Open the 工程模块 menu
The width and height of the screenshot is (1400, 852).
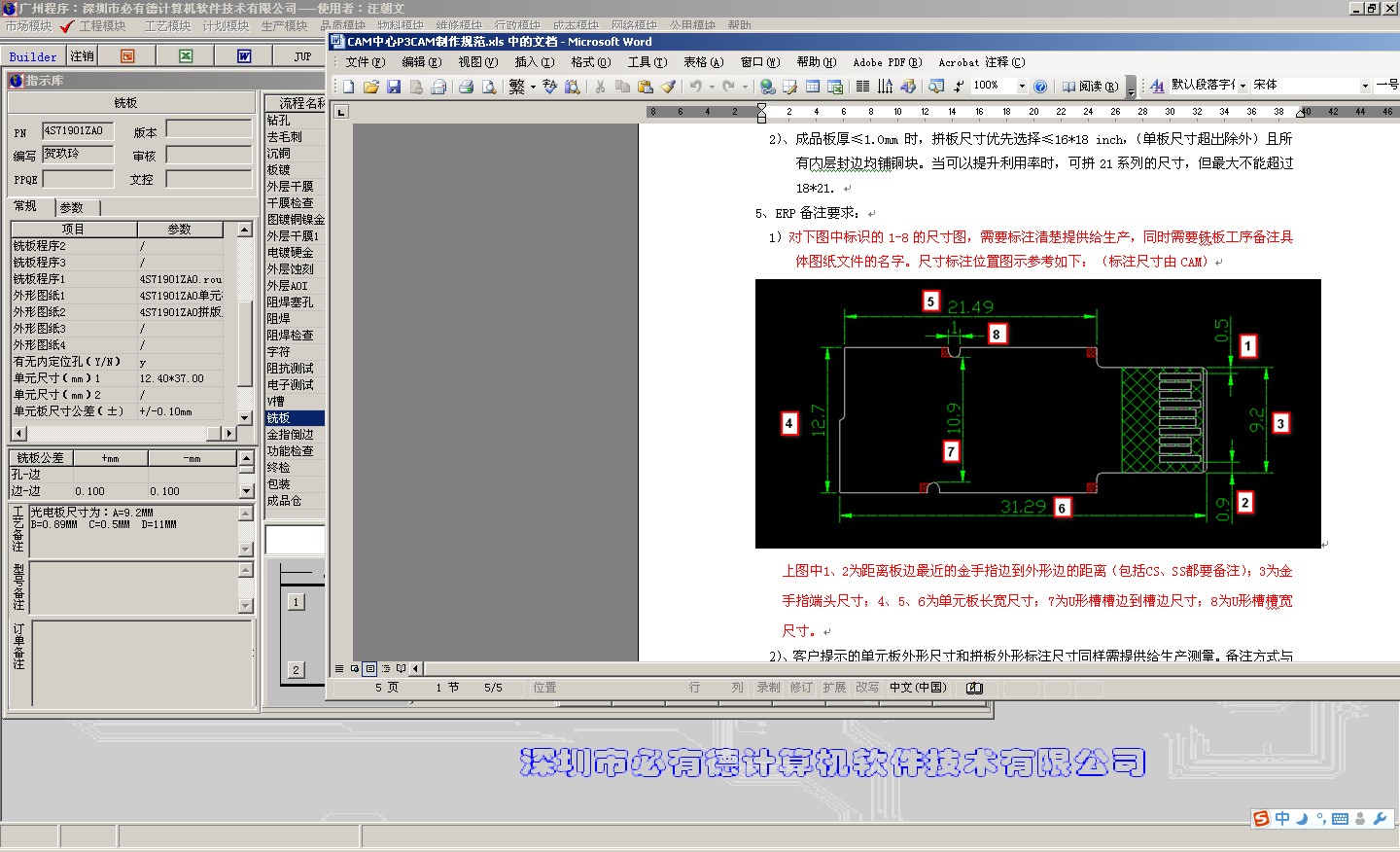click(102, 26)
